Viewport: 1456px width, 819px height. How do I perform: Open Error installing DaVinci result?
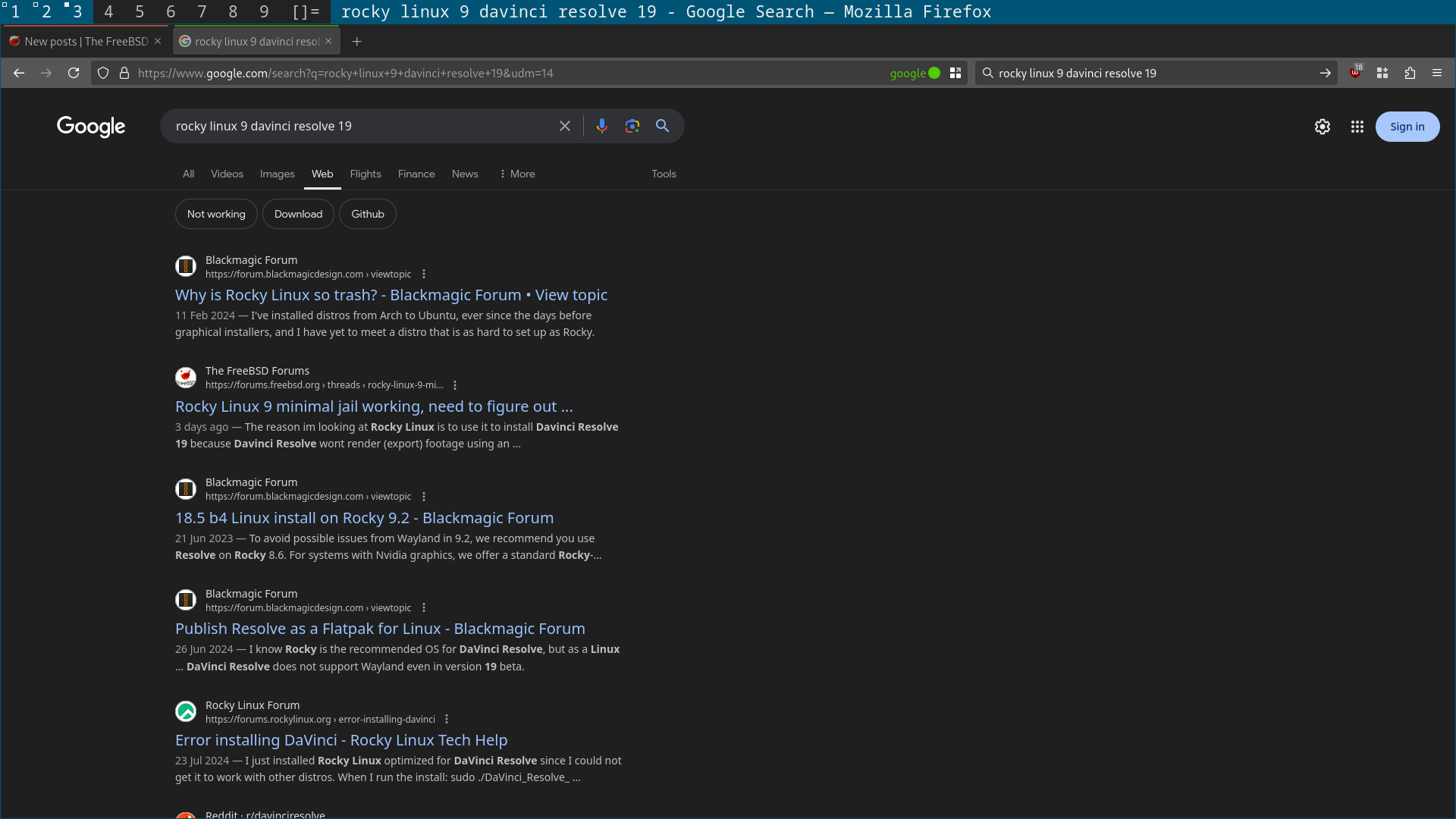341,740
